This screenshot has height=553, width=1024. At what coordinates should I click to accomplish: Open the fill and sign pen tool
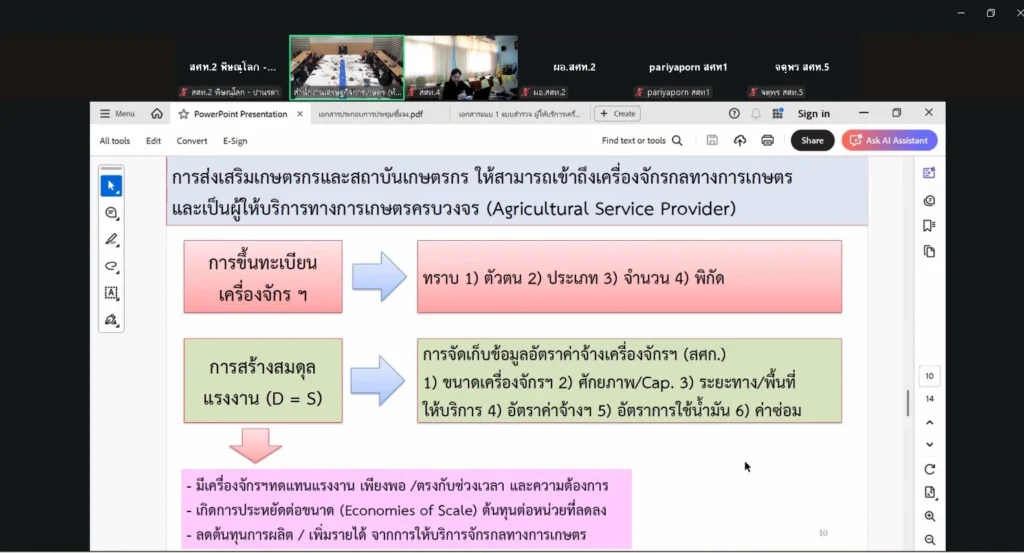(x=111, y=320)
